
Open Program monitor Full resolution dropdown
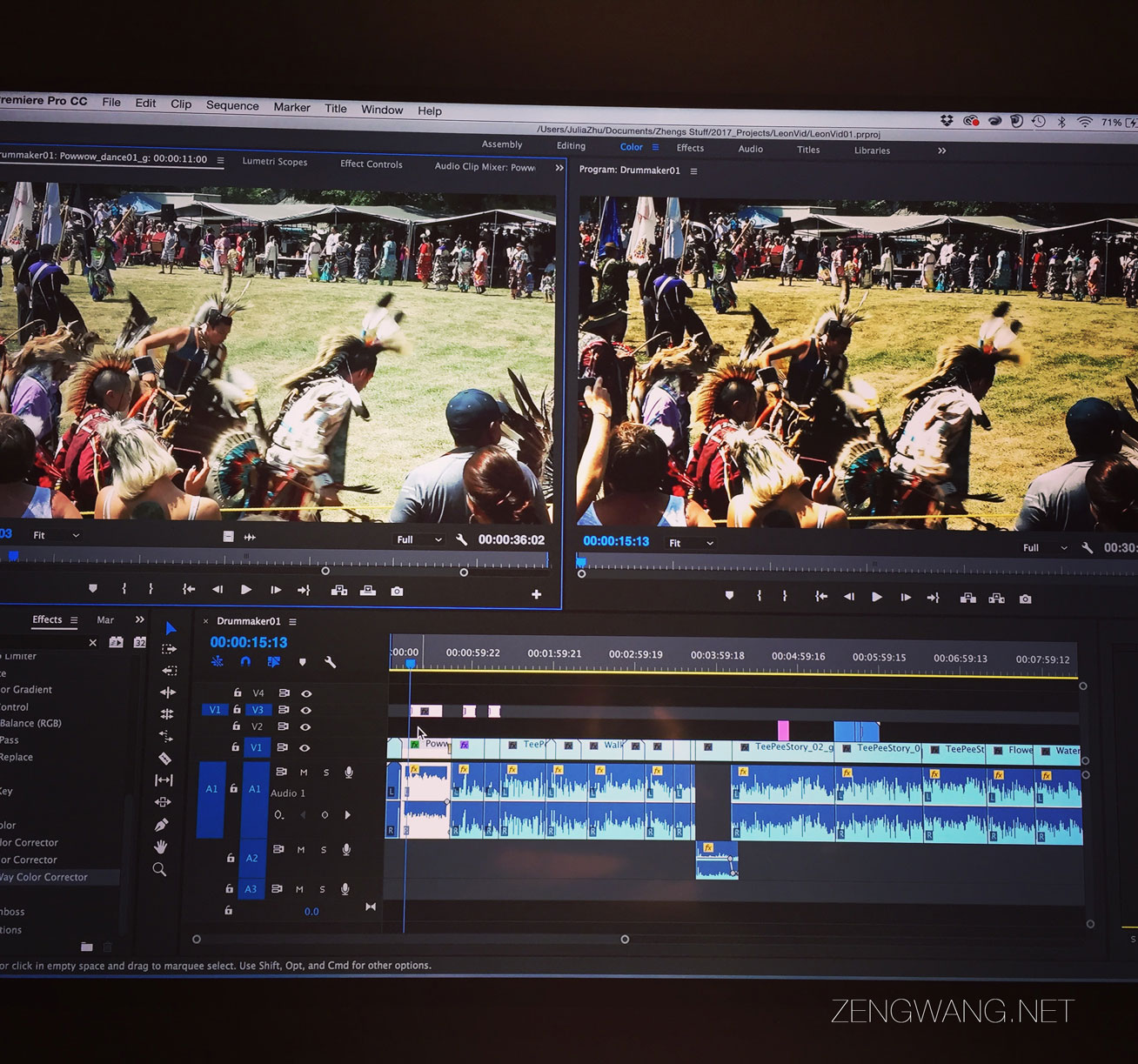coord(1044,547)
